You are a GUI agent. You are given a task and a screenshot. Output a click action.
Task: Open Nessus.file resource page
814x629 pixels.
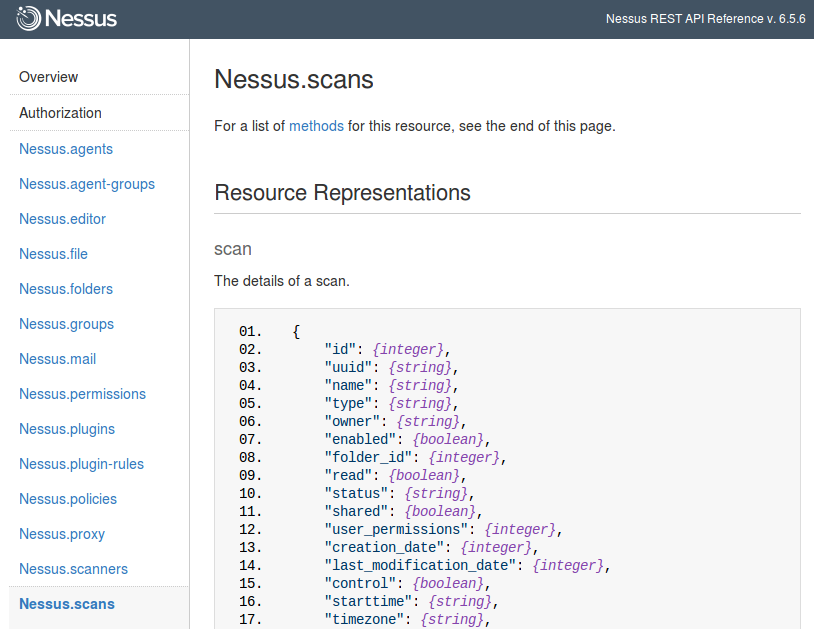53,254
